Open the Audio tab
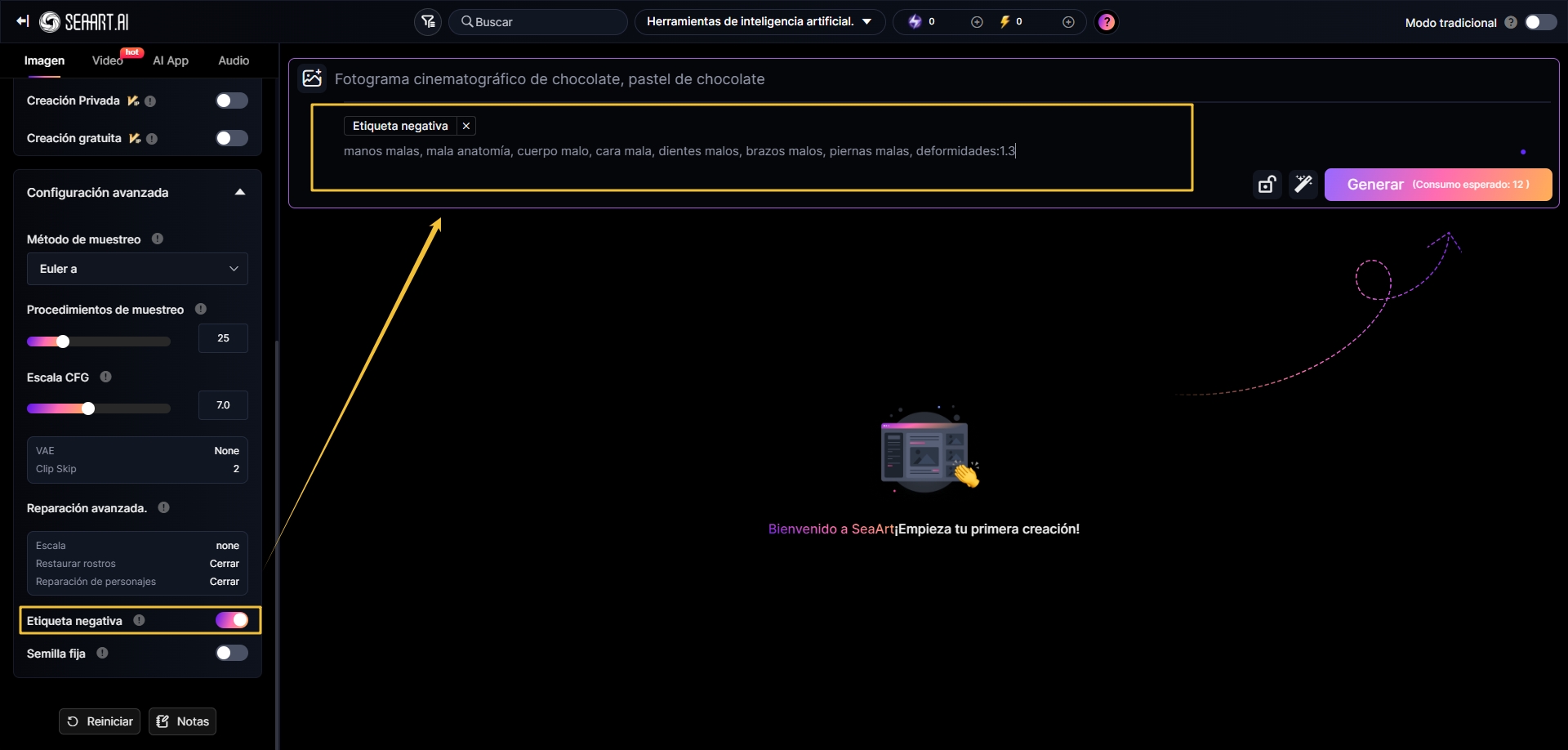The width and height of the screenshot is (1568, 750). (234, 60)
